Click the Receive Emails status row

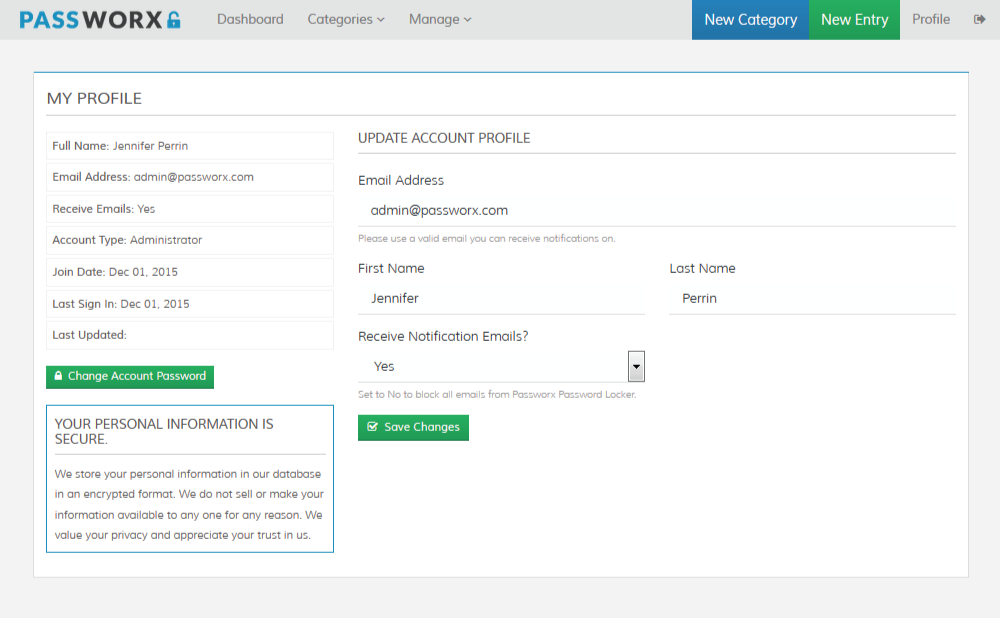point(189,209)
